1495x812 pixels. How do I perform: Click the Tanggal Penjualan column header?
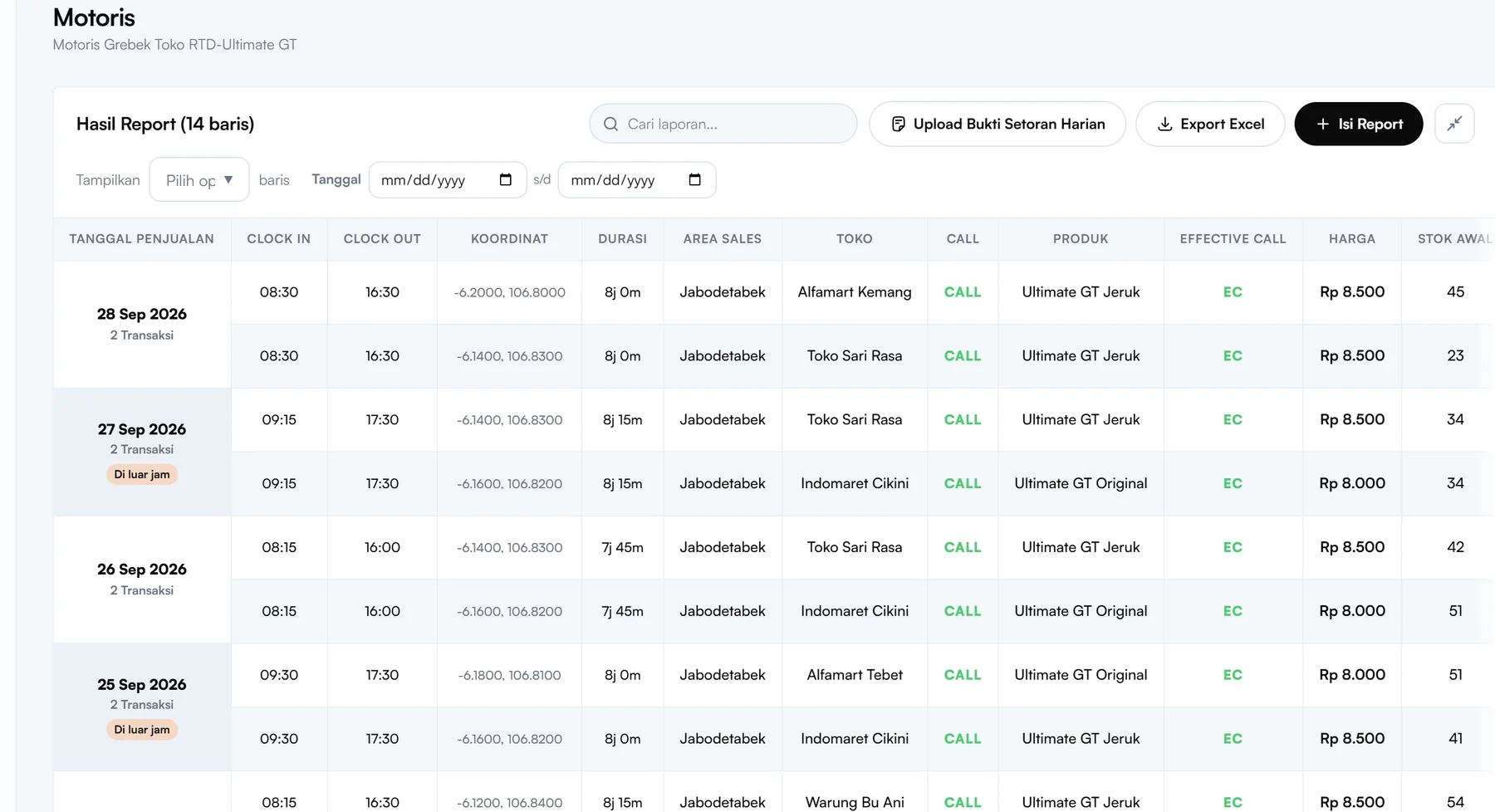(x=142, y=239)
